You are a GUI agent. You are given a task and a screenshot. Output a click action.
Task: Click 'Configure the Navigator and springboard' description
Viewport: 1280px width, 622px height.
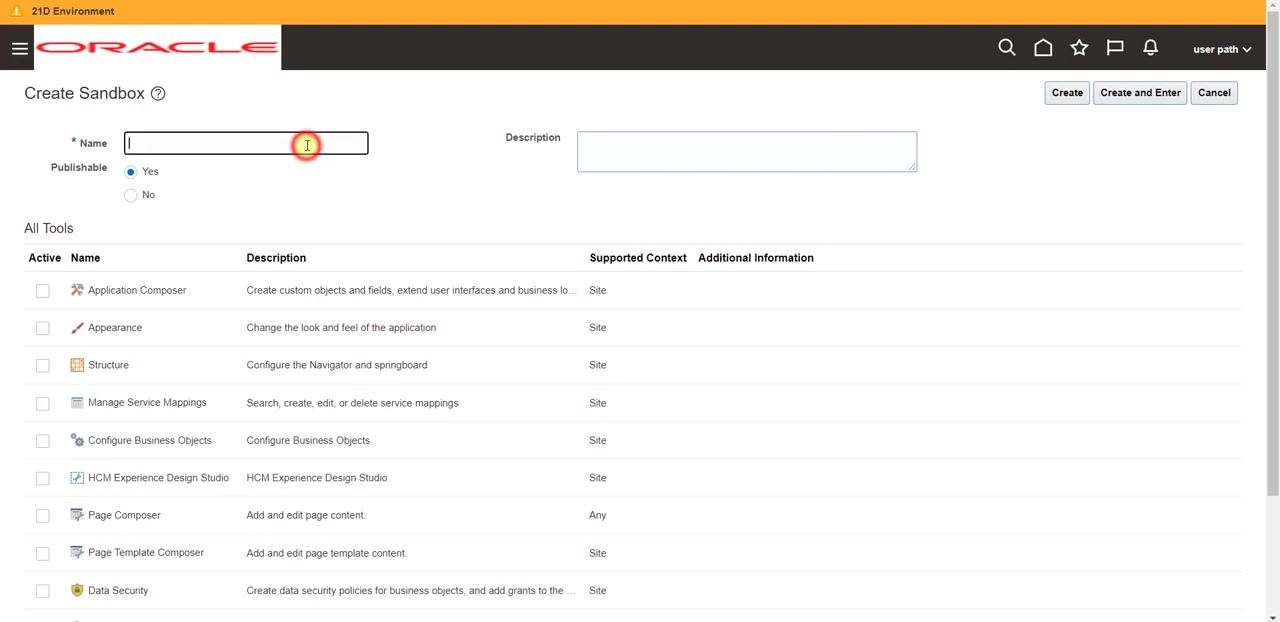coord(337,365)
